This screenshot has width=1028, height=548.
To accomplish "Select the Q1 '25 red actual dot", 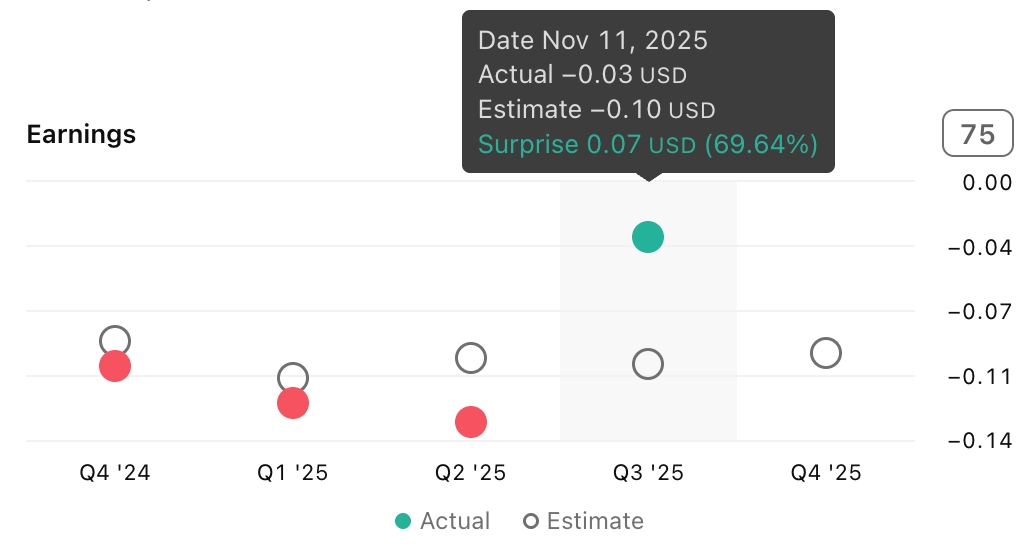I will click(x=293, y=404).
